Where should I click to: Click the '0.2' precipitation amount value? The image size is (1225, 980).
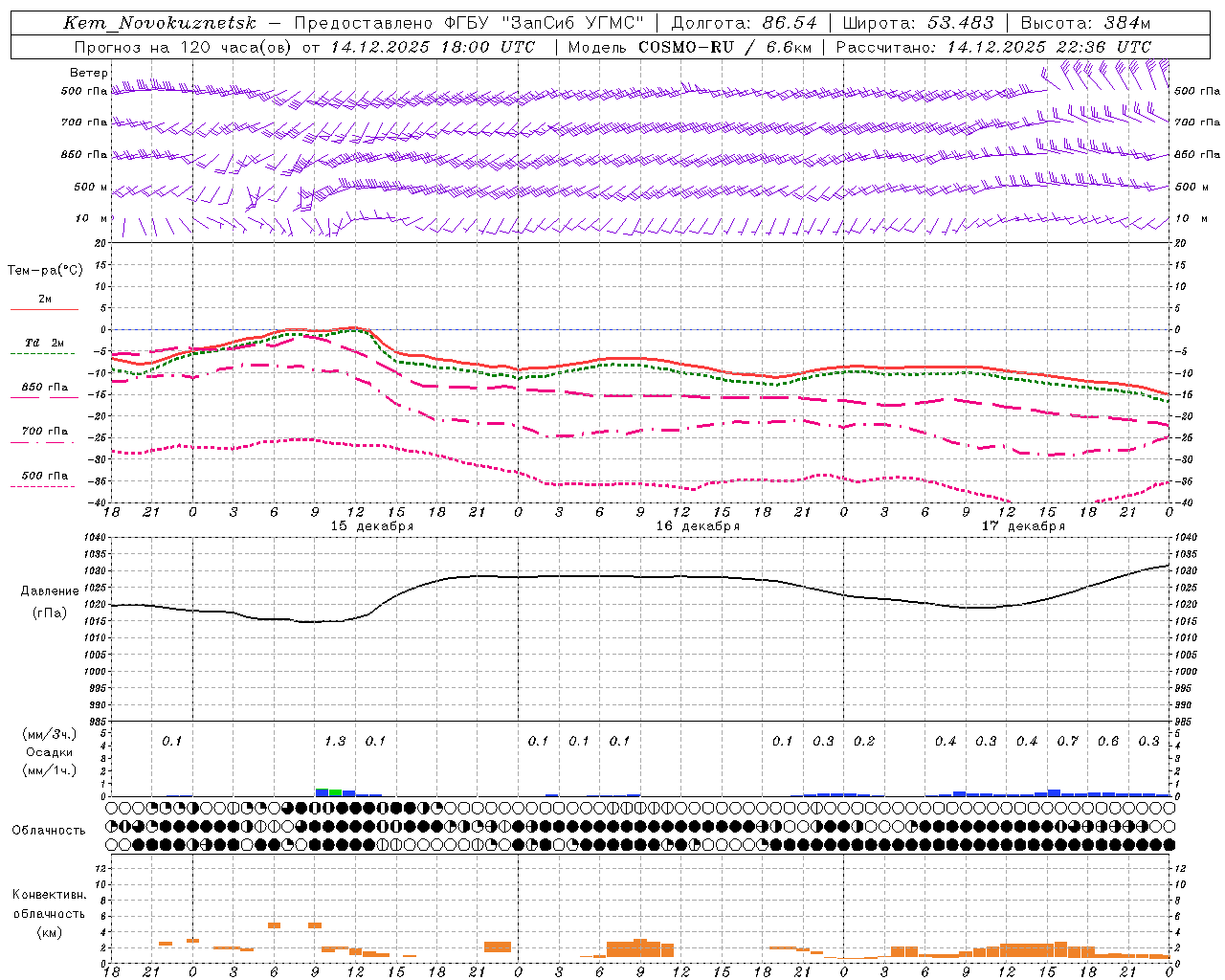tap(864, 741)
